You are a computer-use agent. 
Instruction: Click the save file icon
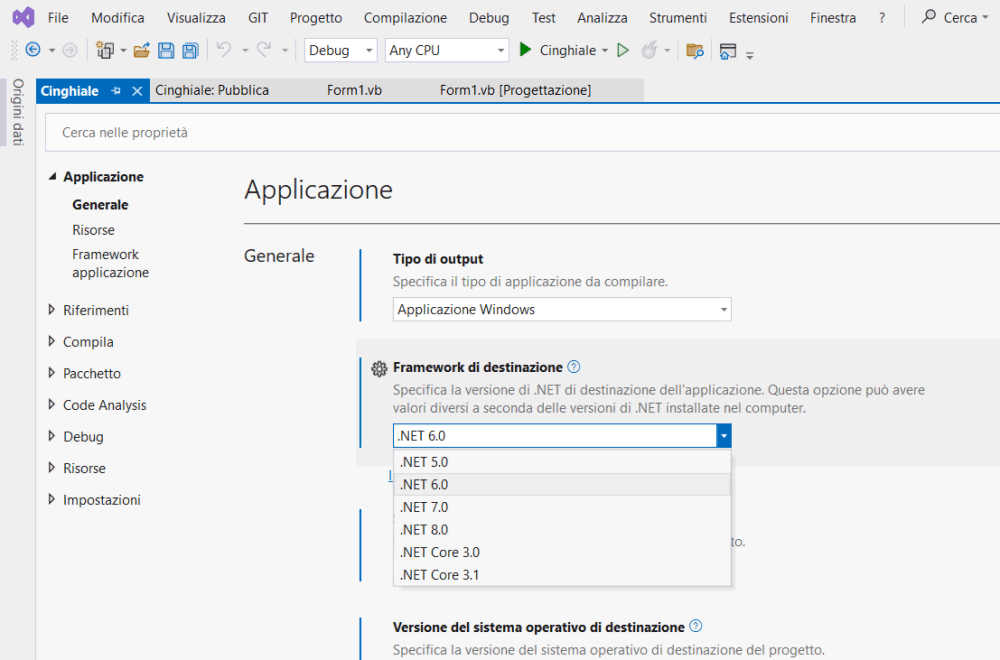coord(166,50)
